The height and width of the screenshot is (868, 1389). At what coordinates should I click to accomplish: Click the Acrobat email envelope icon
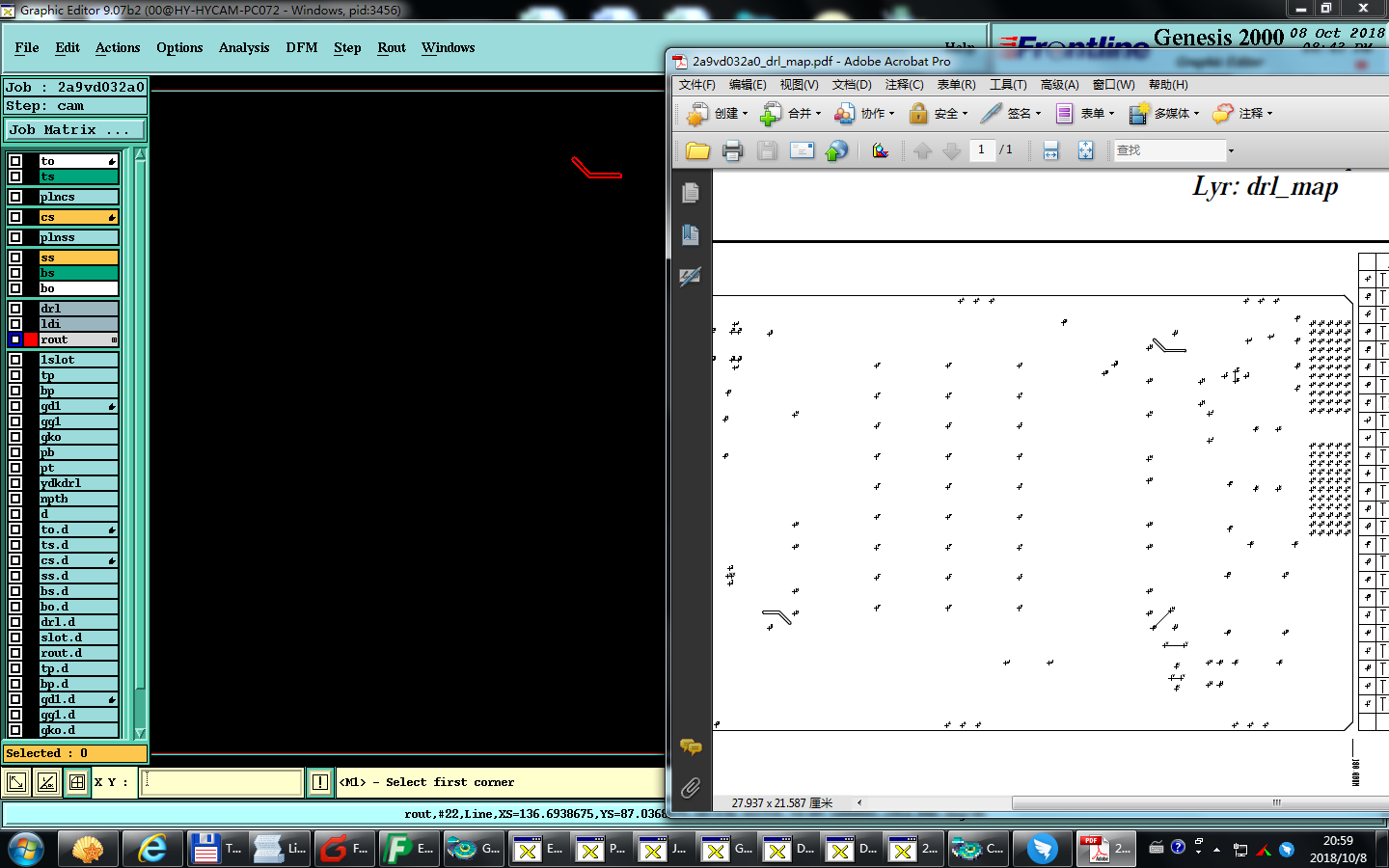802,150
